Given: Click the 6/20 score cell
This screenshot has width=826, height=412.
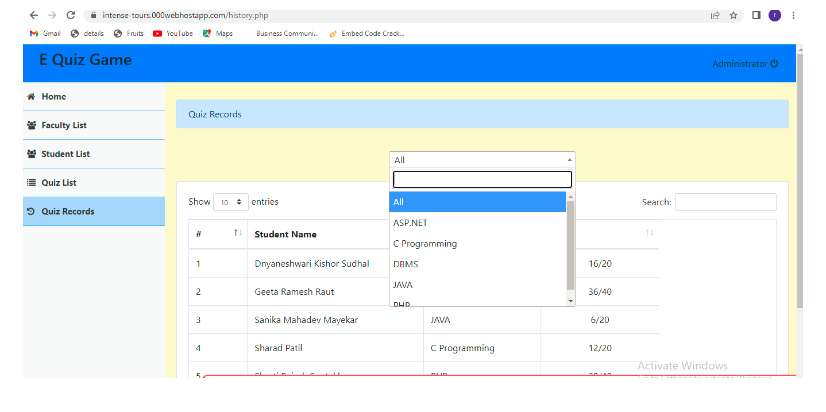Looking at the screenshot, I should 601,320.
